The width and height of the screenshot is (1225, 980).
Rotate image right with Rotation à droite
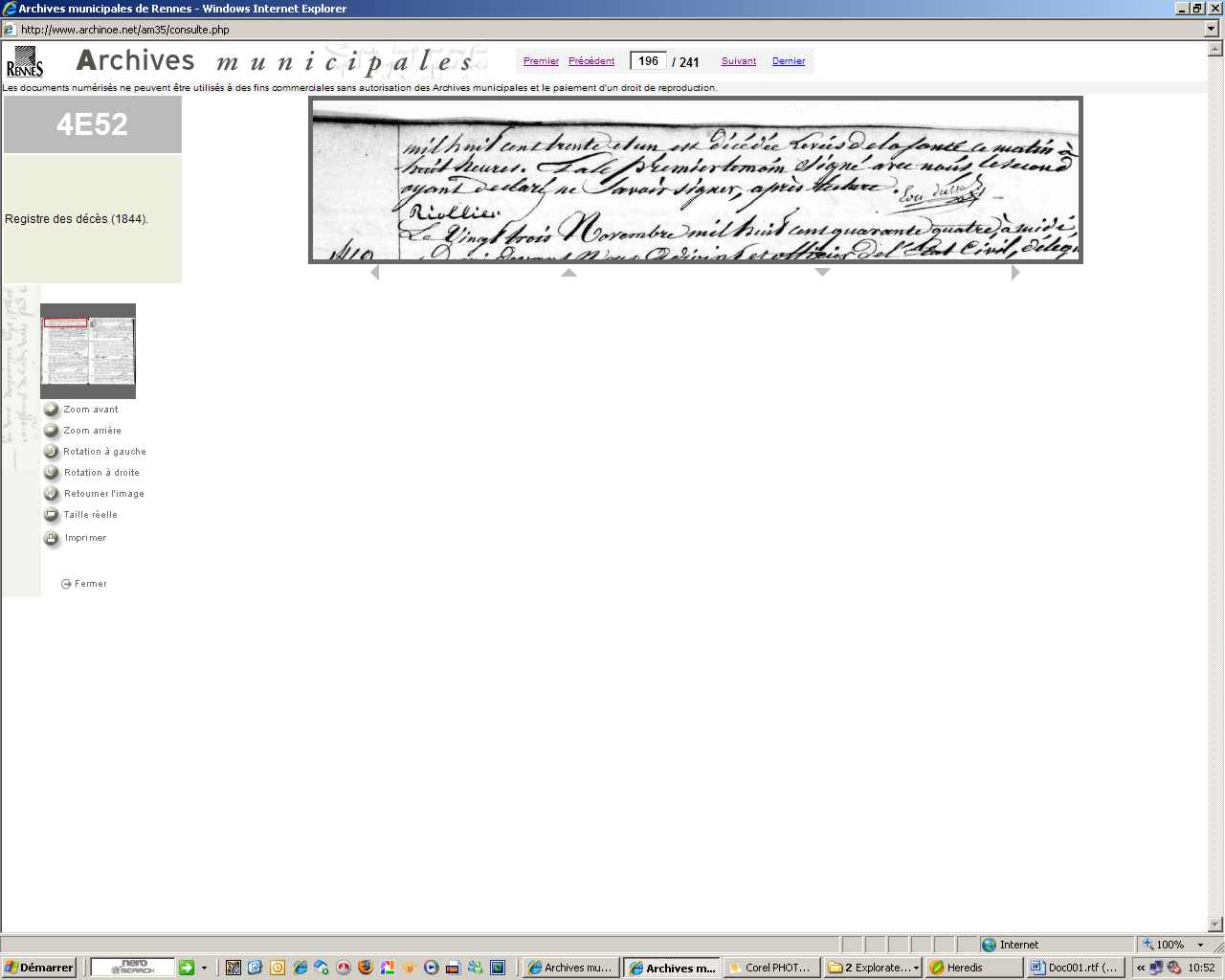pyautogui.click(x=52, y=473)
